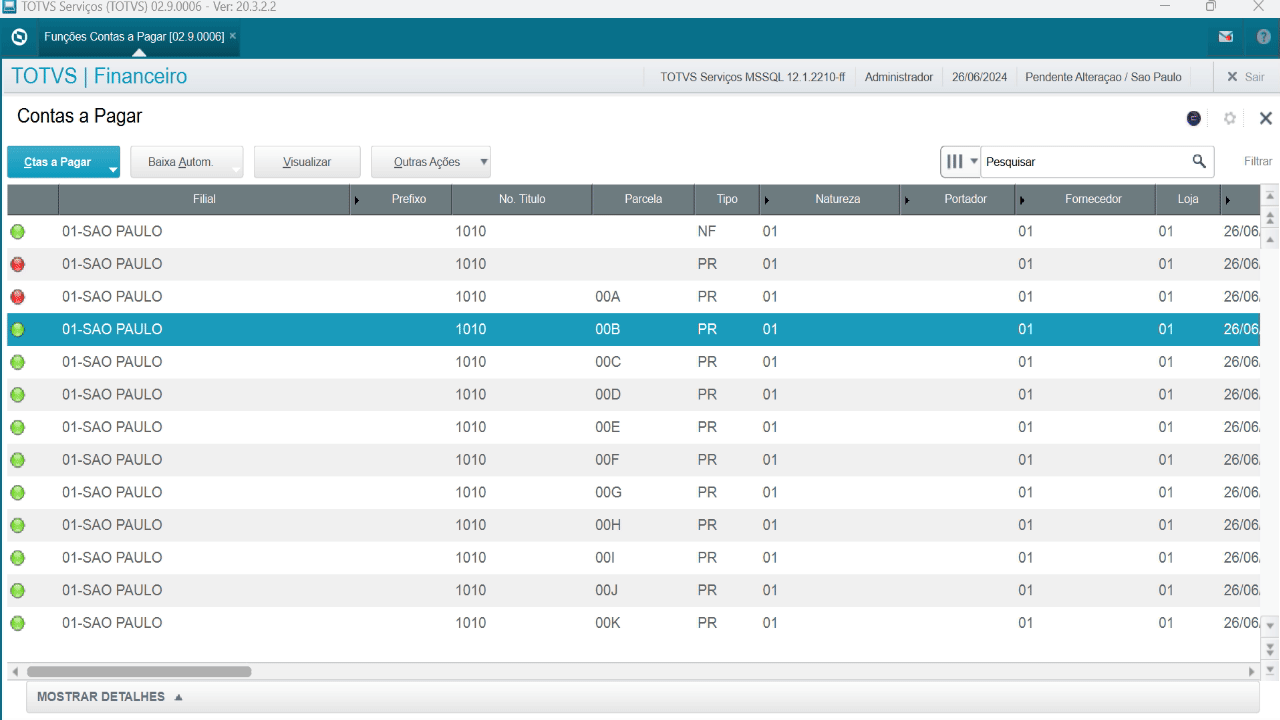The image size is (1280, 720).
Task: Click green status icon of parcela 00E
Action: [x=17, y=427]
